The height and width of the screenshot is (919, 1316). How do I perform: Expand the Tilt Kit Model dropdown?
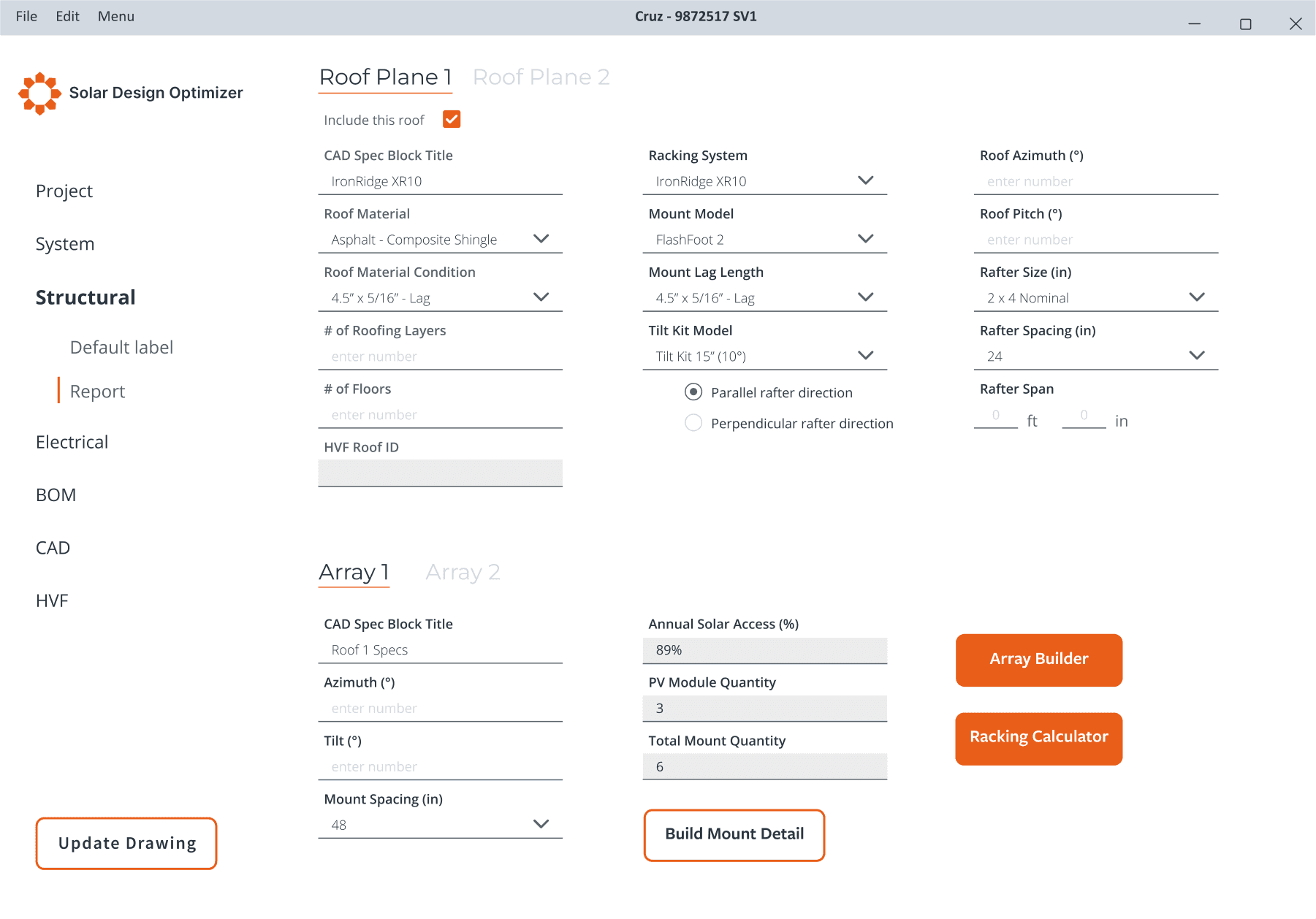764,356
